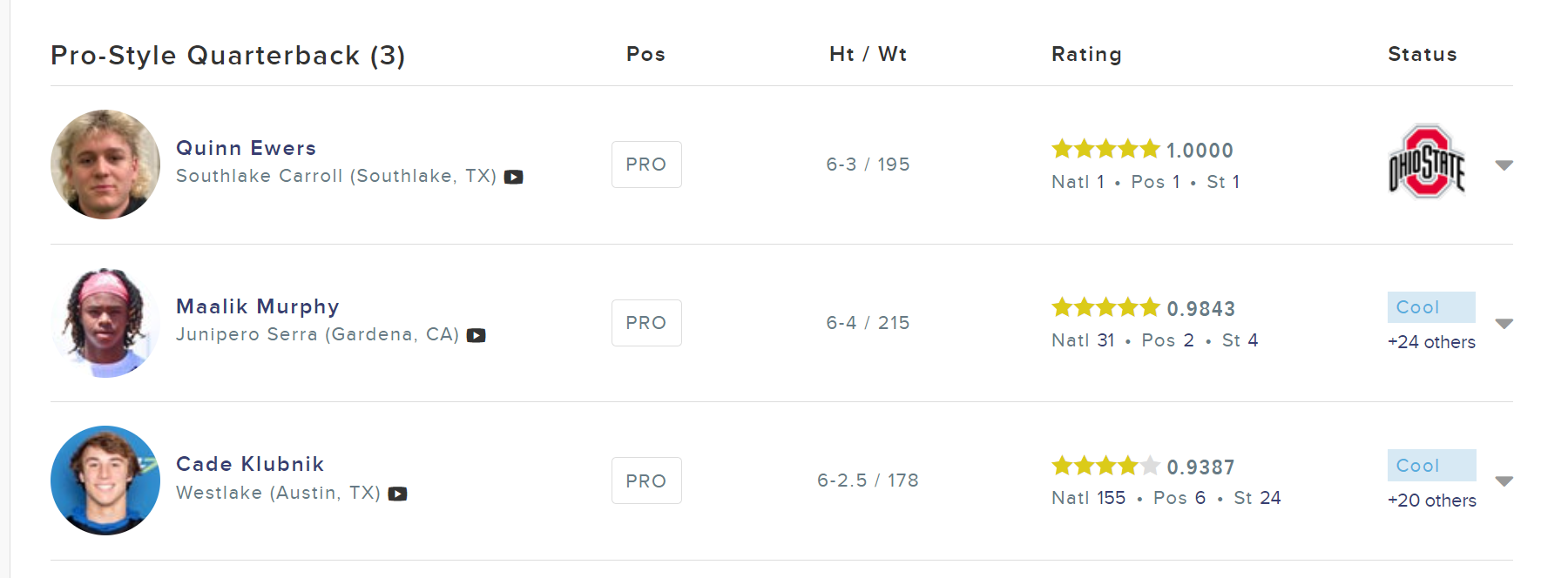Open Maalik Murphy profile photo
Screen dimensions: 1568x578
[105, 323]
